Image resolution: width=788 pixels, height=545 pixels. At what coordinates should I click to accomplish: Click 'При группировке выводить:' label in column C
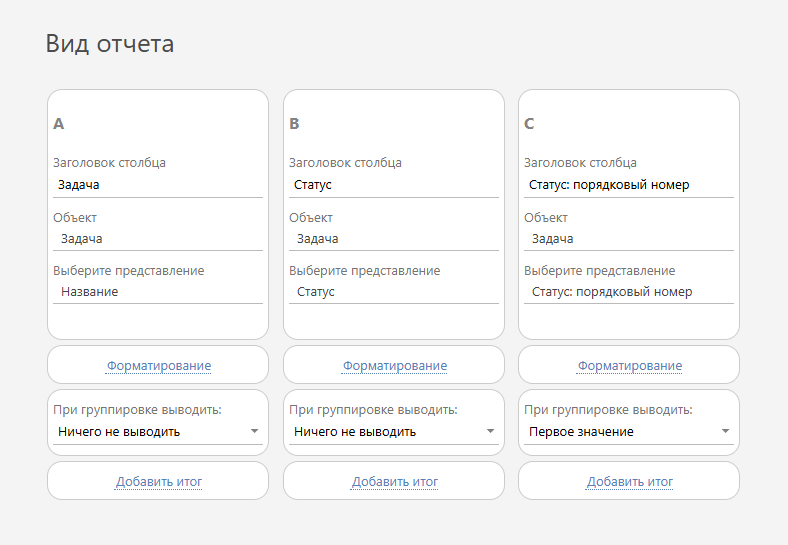point(608,410)
